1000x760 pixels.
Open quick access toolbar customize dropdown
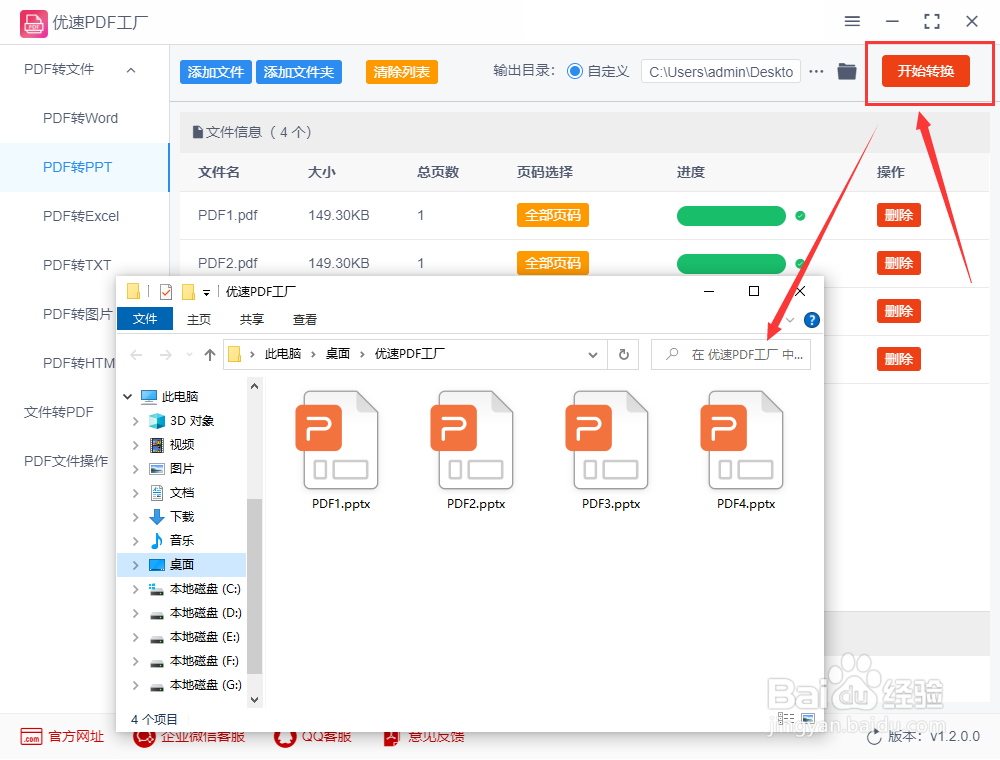coord(206,293)
